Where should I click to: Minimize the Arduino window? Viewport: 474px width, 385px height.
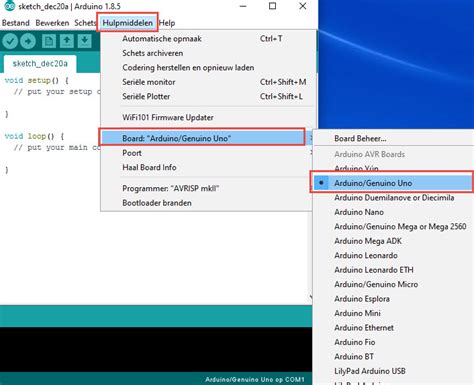coord(243,6)
